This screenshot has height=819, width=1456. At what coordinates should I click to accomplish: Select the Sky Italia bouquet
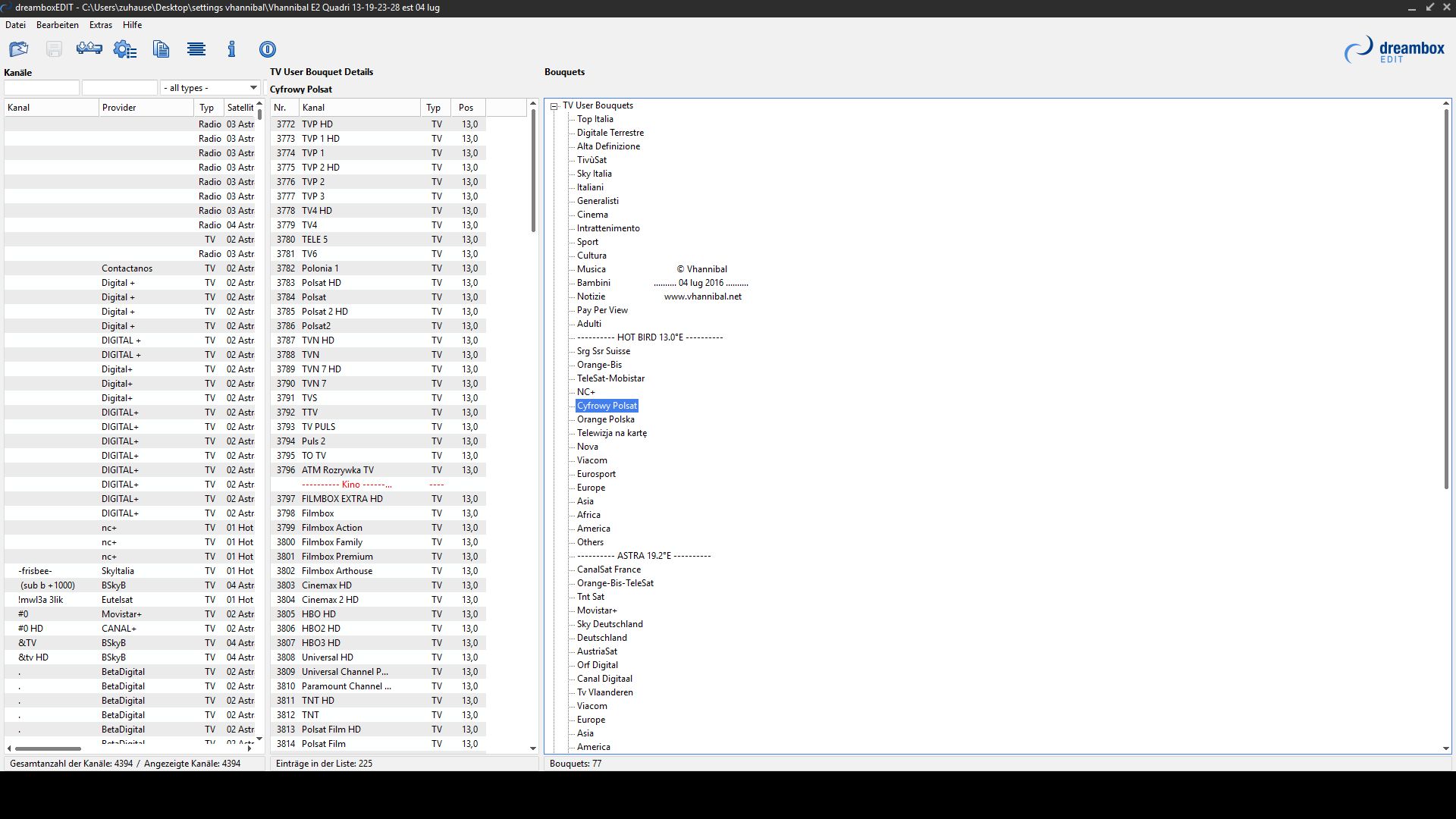pyautogui.click(x=595, y=174)
